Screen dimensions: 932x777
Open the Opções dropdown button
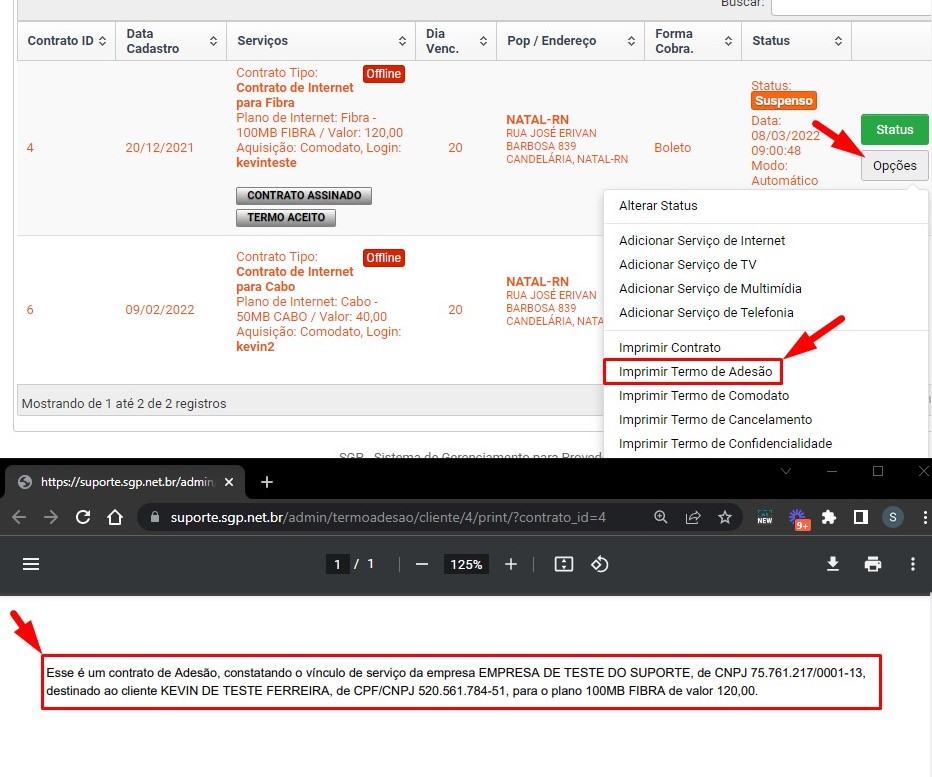(x=894, y=166)
